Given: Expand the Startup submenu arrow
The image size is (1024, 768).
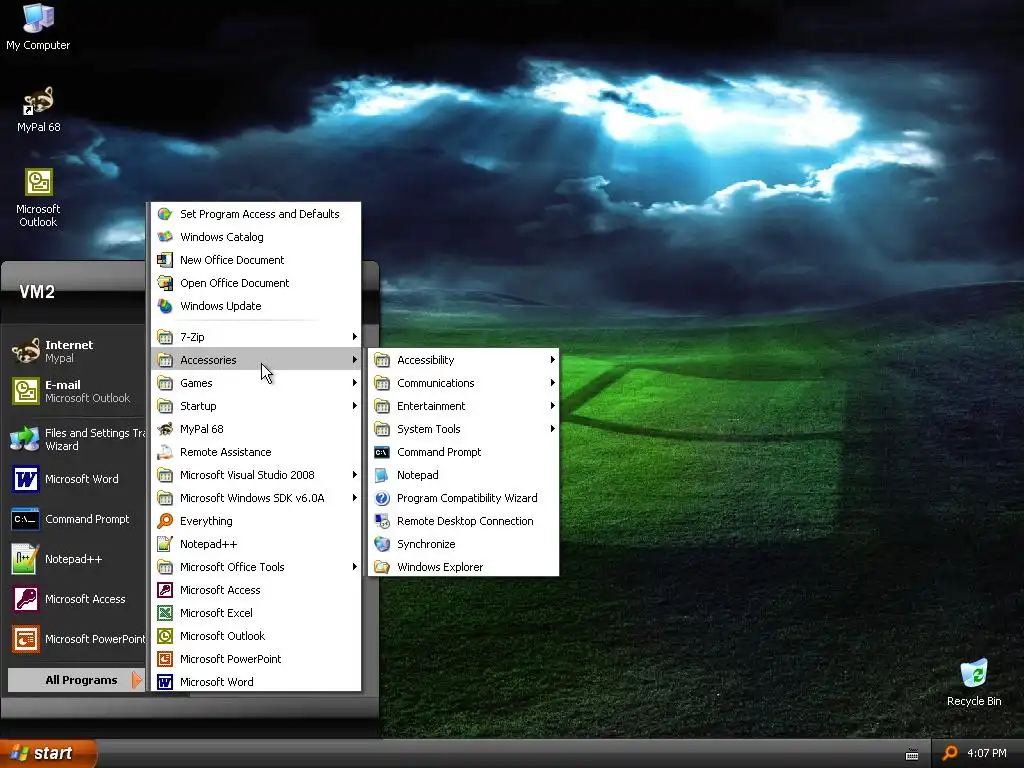Looking at the screenshot, I should [354, 406].
